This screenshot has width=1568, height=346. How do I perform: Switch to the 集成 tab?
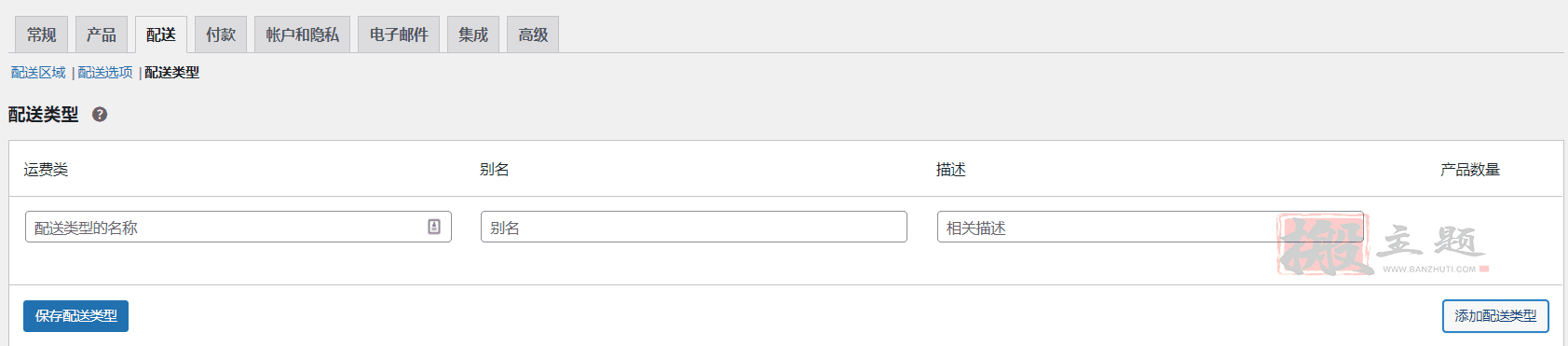[473, 35]
